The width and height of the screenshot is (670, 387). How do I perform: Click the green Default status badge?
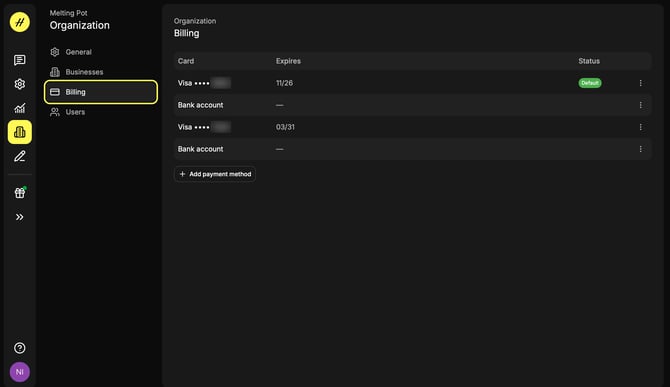(590, 83)
